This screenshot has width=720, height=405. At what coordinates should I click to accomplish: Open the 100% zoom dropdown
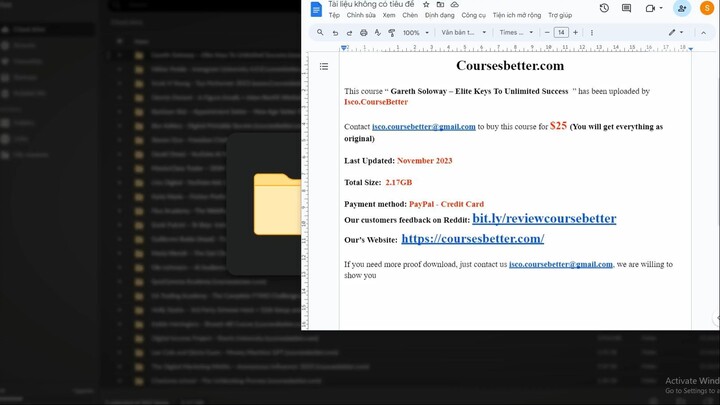click(416, 33)
